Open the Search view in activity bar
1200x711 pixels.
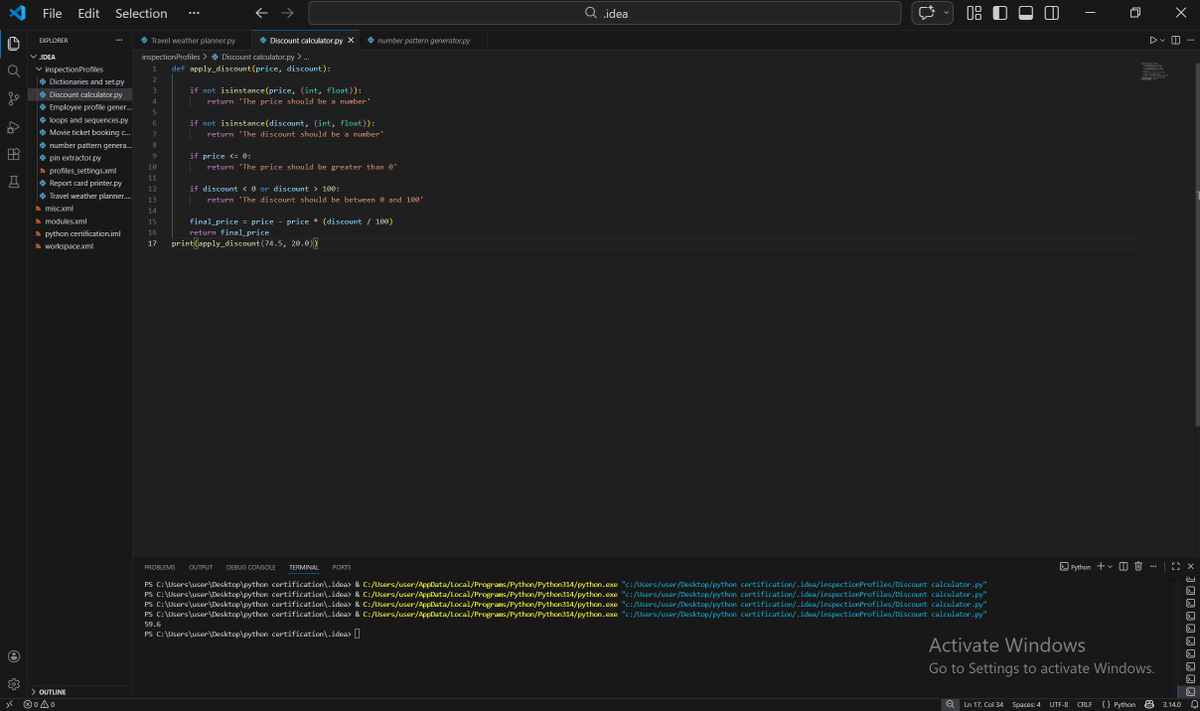[x=14, y=71]
